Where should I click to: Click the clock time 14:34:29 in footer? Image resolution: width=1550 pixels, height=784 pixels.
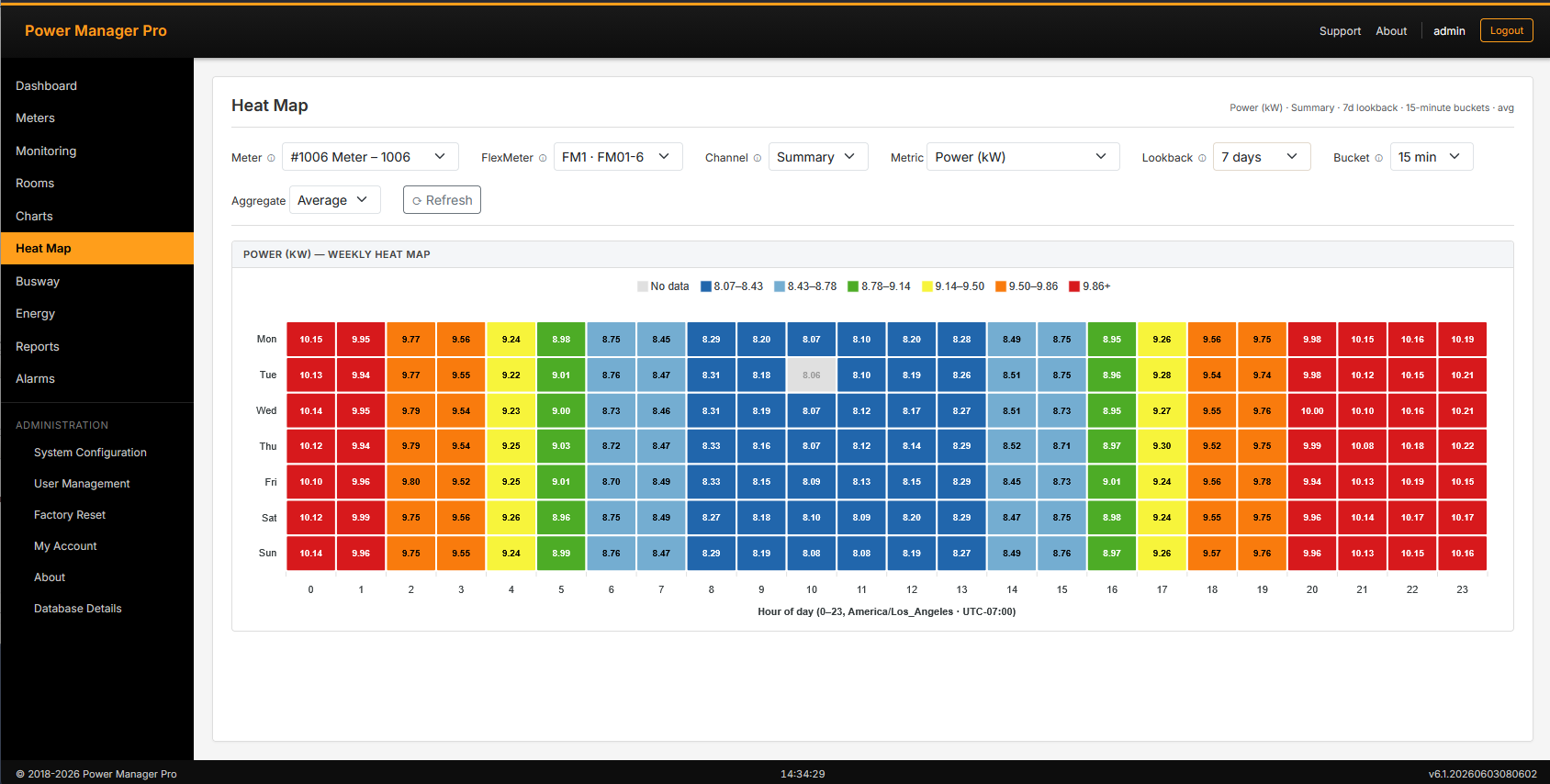pyautogui.click(x=803, y=774)
